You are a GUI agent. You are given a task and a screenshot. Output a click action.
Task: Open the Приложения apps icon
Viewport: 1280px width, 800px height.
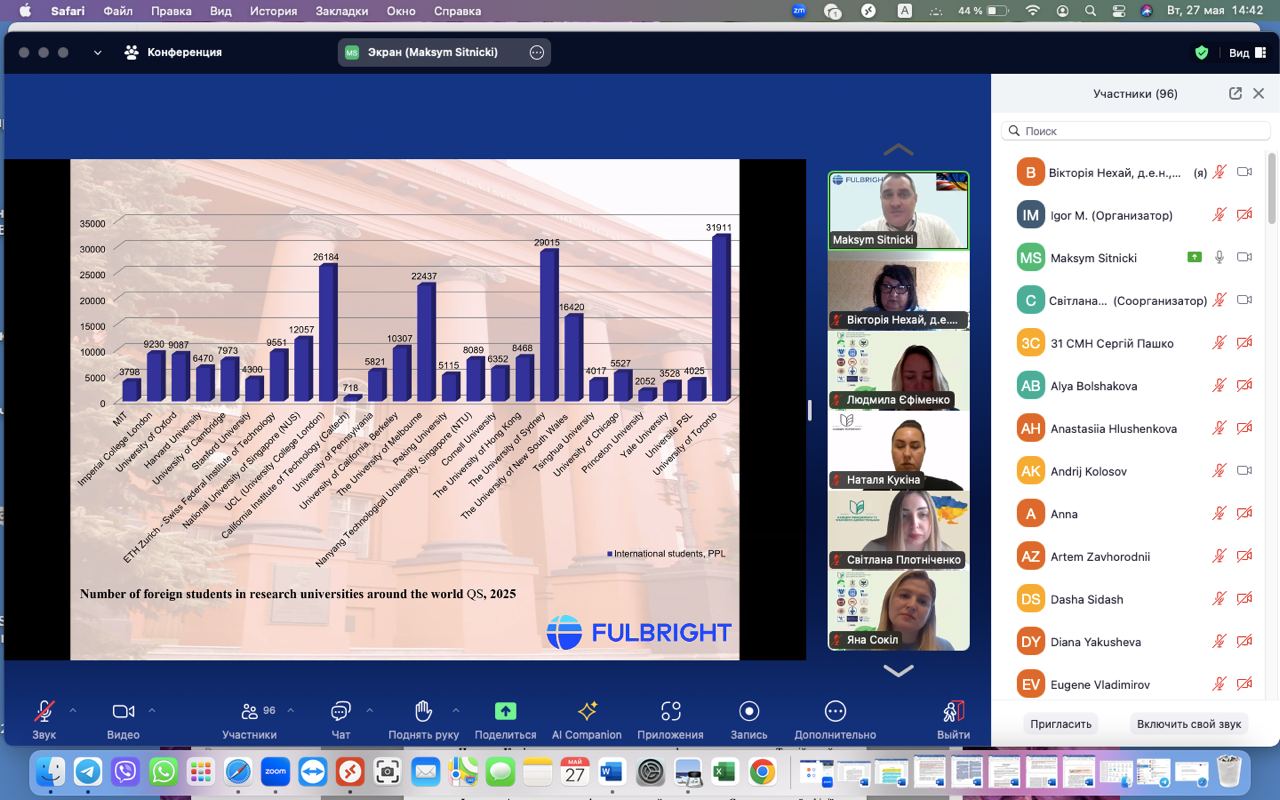670,711
